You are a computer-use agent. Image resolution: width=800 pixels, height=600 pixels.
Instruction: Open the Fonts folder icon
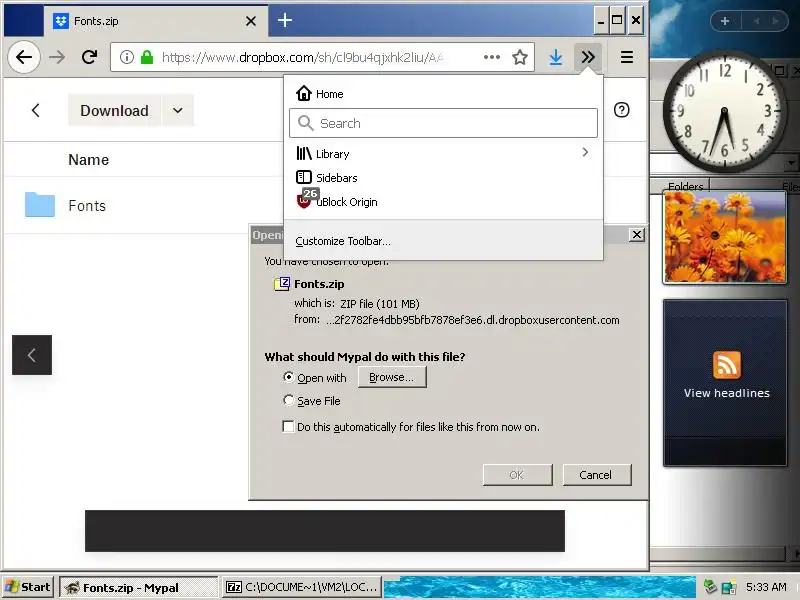40,205
